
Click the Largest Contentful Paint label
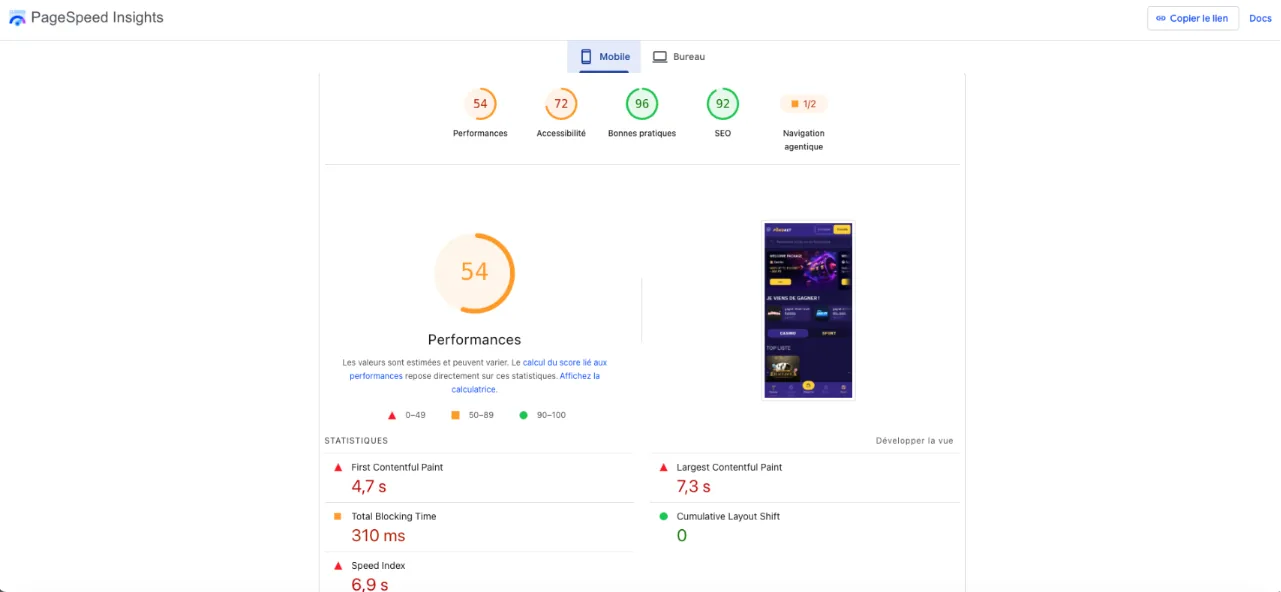click(x=729, y=467)
